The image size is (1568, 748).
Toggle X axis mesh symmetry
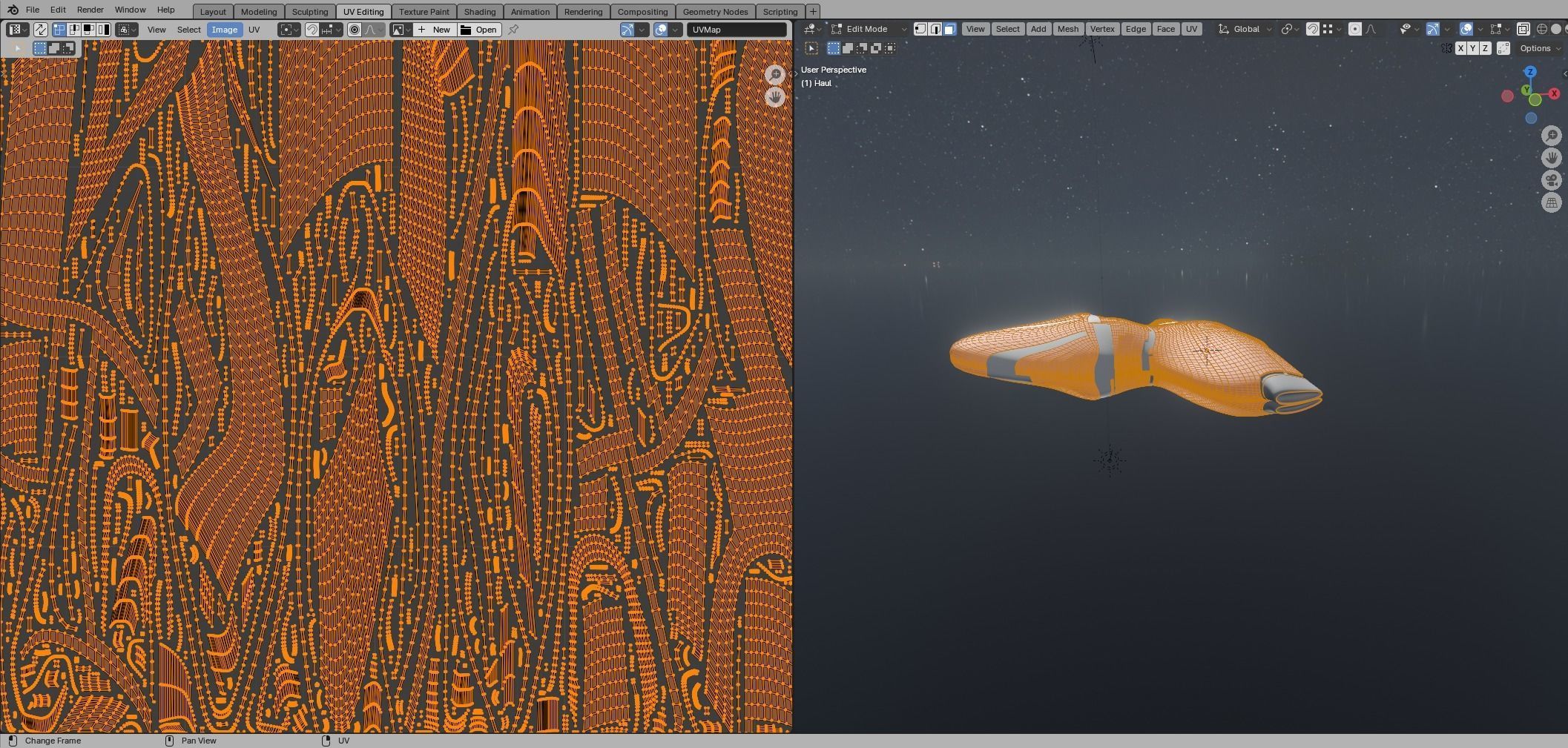(1460, 48)
